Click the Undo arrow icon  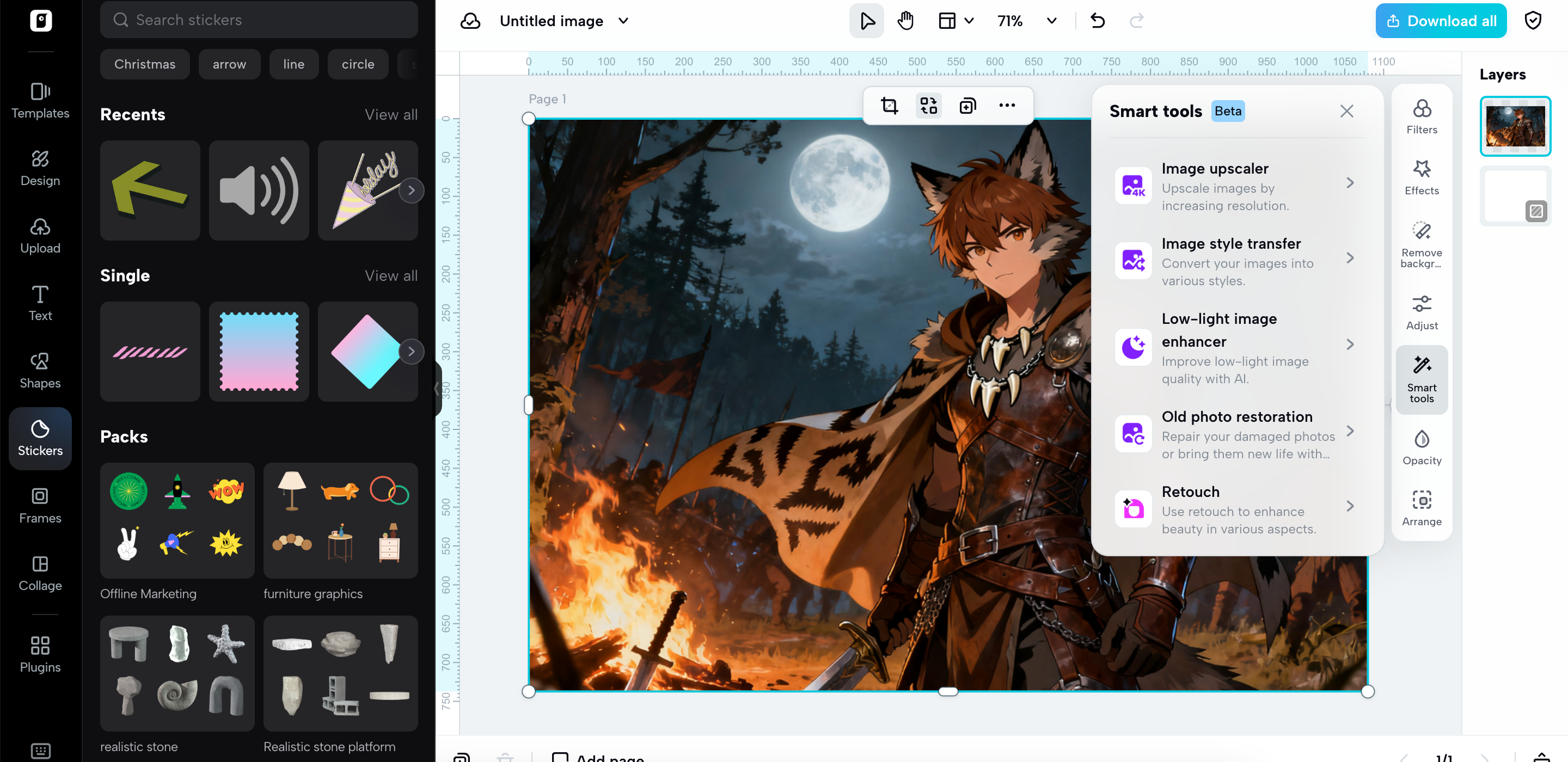tap(1098, 20)
